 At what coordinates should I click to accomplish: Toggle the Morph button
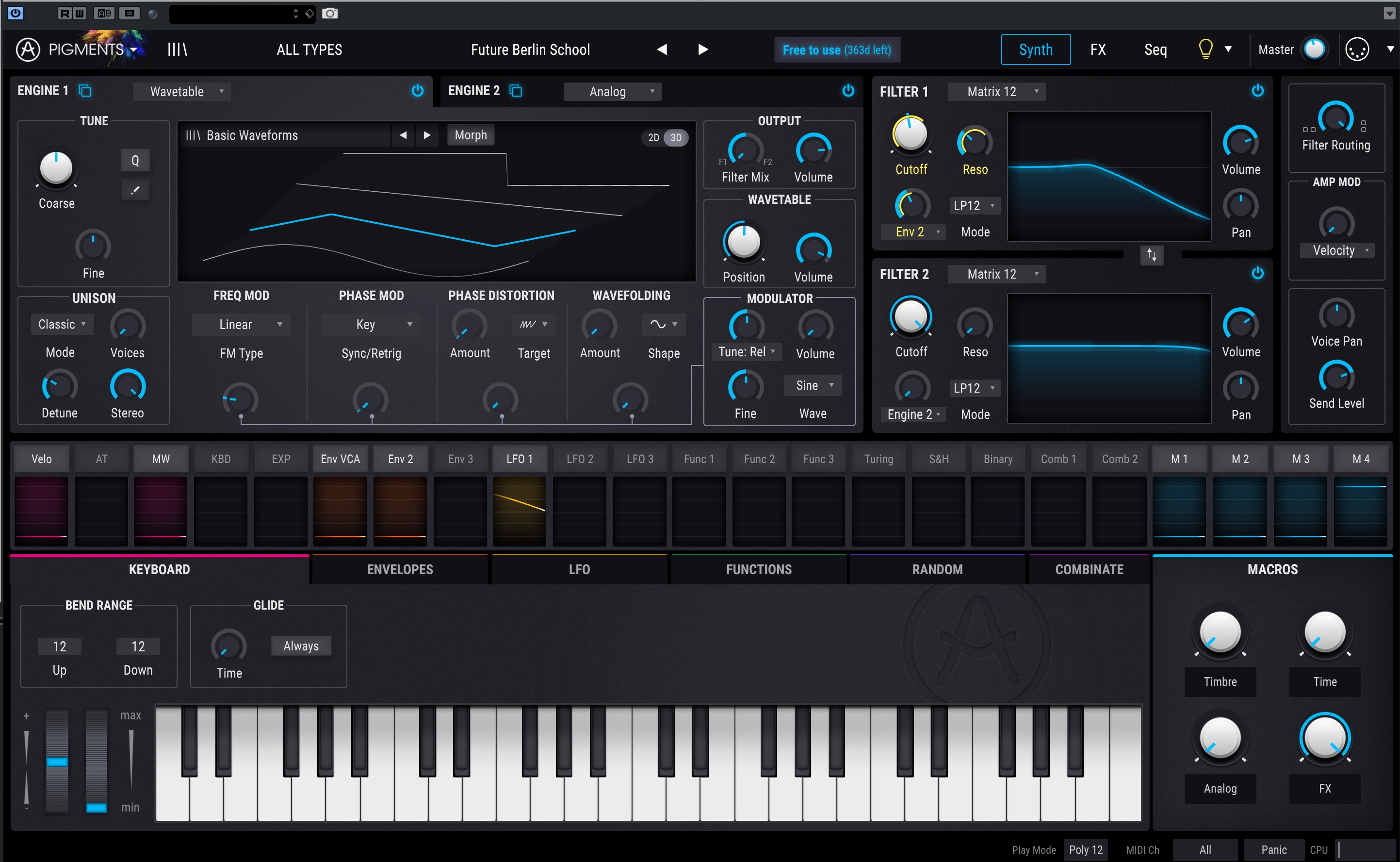coord(471,135)
